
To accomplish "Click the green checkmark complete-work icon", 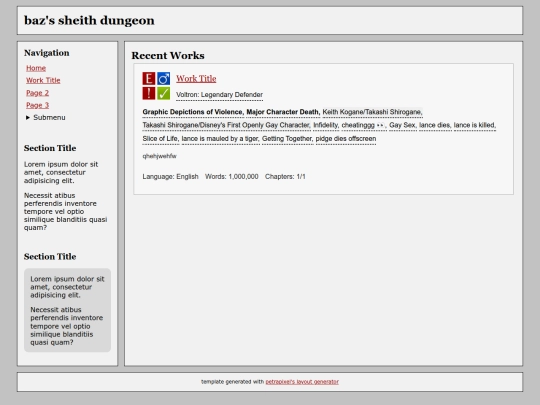I will 164,93.
